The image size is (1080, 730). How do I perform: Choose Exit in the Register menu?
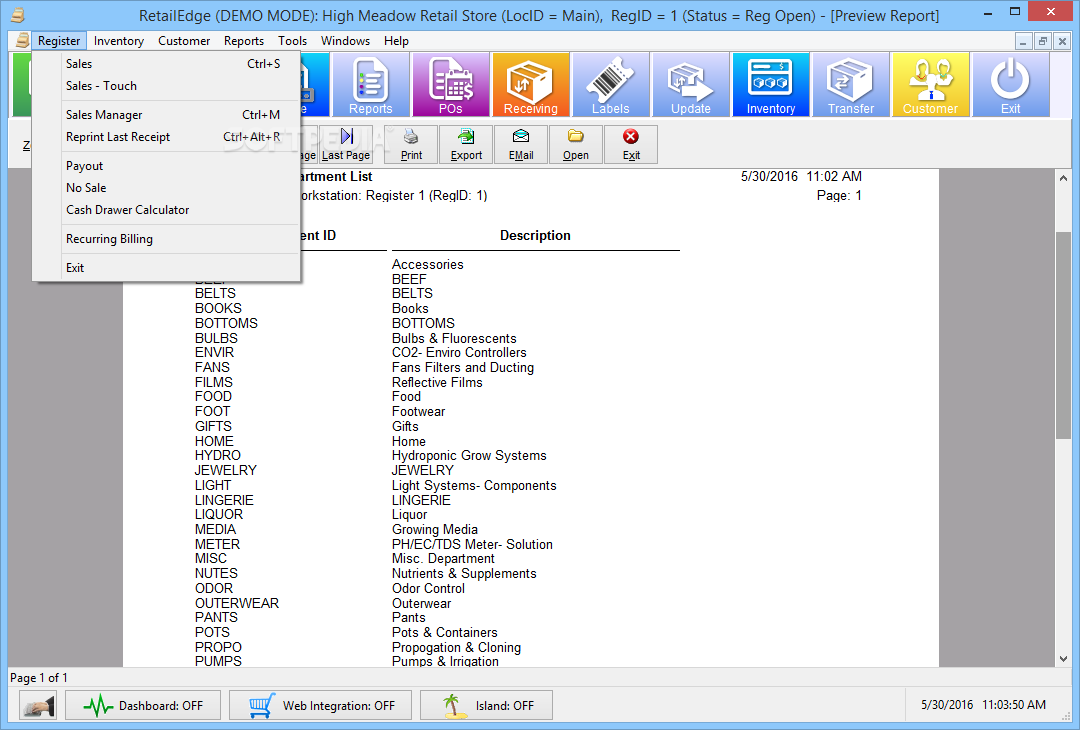click(x=166, y=267)
